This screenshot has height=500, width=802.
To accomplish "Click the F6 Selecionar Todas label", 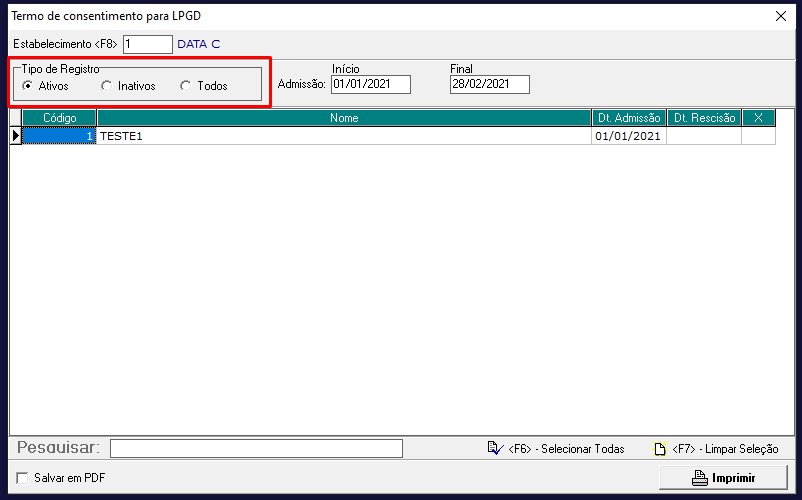I will coord(566,449).
